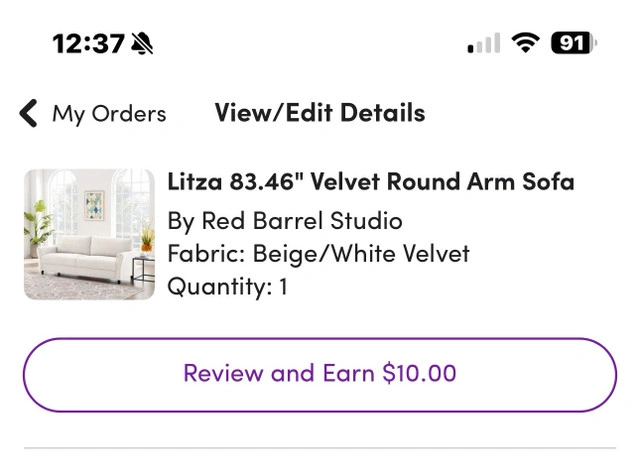Tap the Wi-Fi status icon
640x459 pixels.
tap(523, 43)
